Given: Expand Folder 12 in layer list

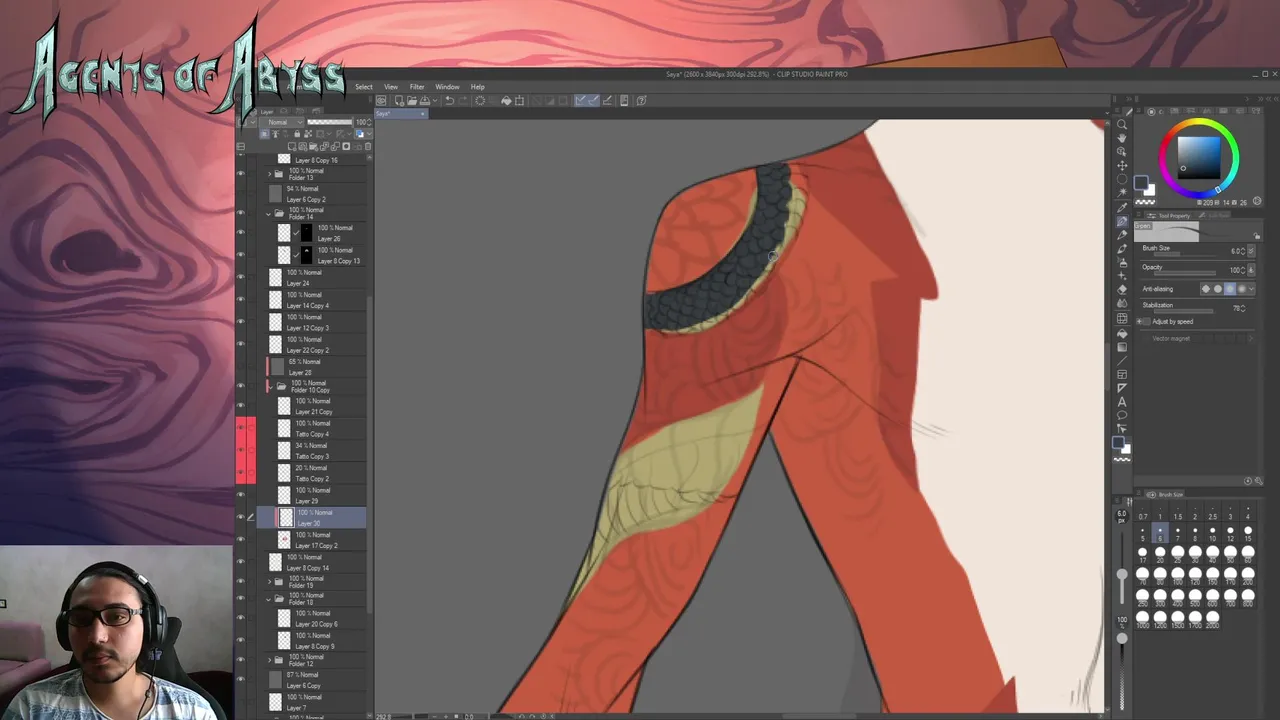Looking at the screenshot, I should click(268, 660).
